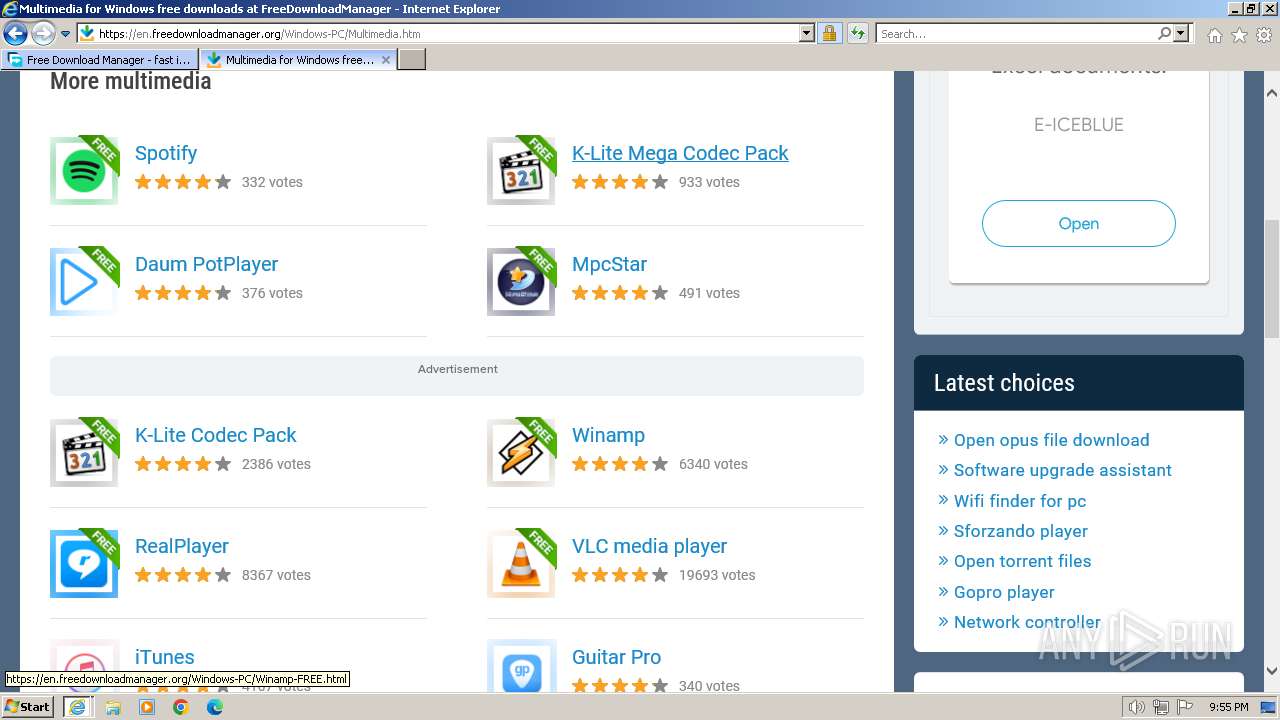Click into the address bar URL field

447,33
